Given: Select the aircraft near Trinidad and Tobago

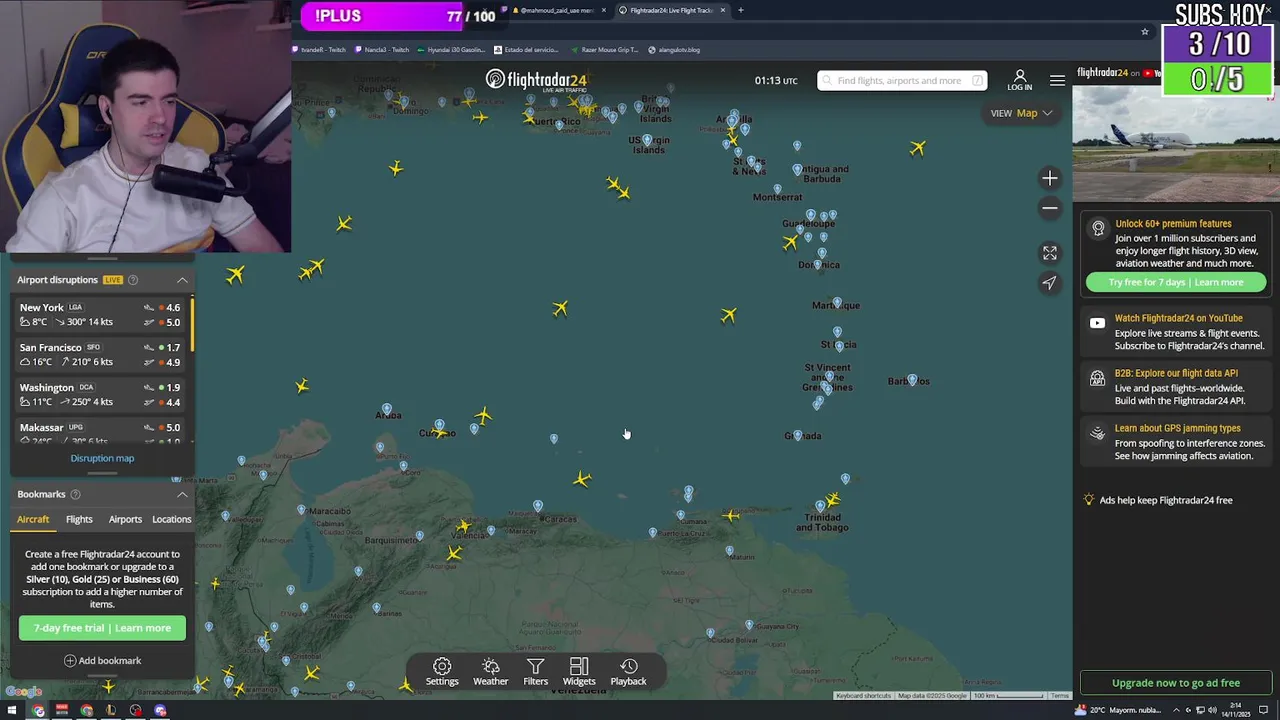Looking at the screenshot, I should 833,499.
